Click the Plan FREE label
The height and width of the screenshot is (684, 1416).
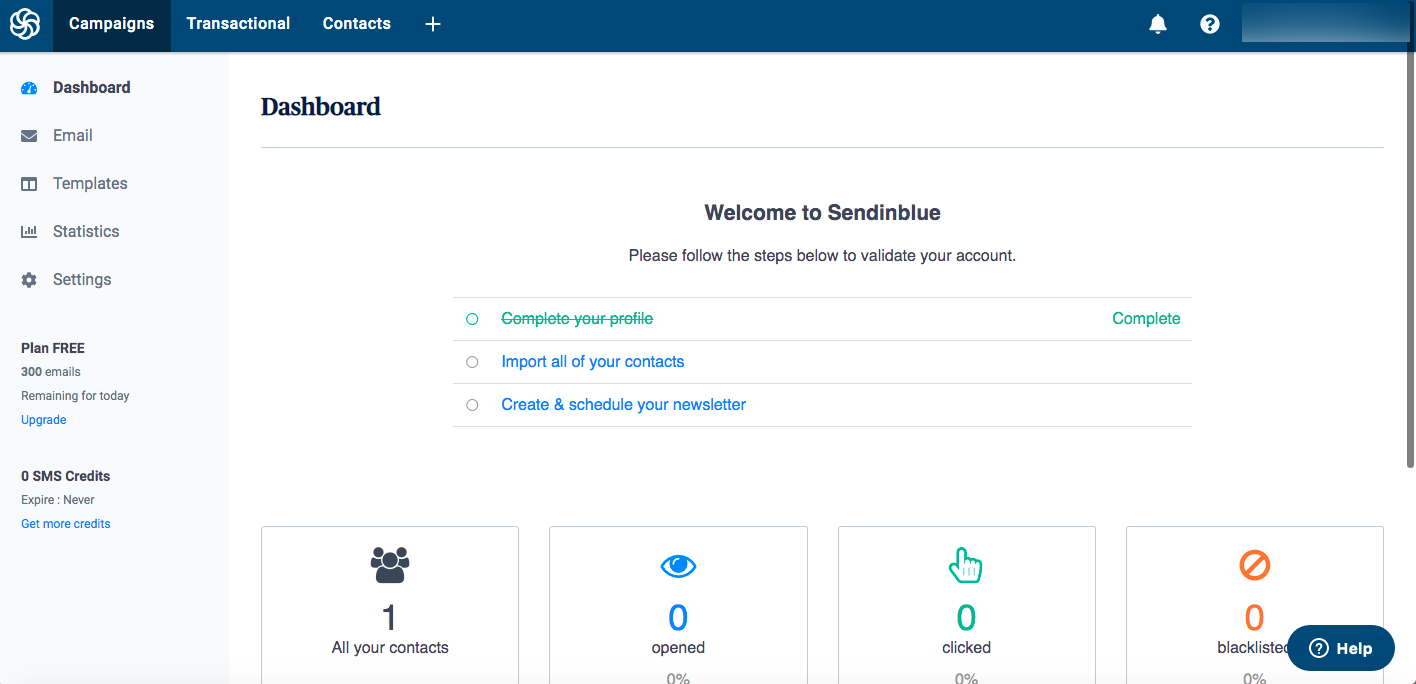(53, 348)
